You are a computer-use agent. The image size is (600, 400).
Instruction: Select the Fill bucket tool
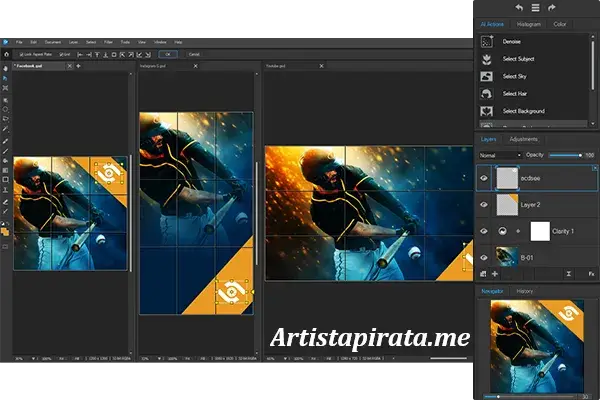[x=5, y=161]
